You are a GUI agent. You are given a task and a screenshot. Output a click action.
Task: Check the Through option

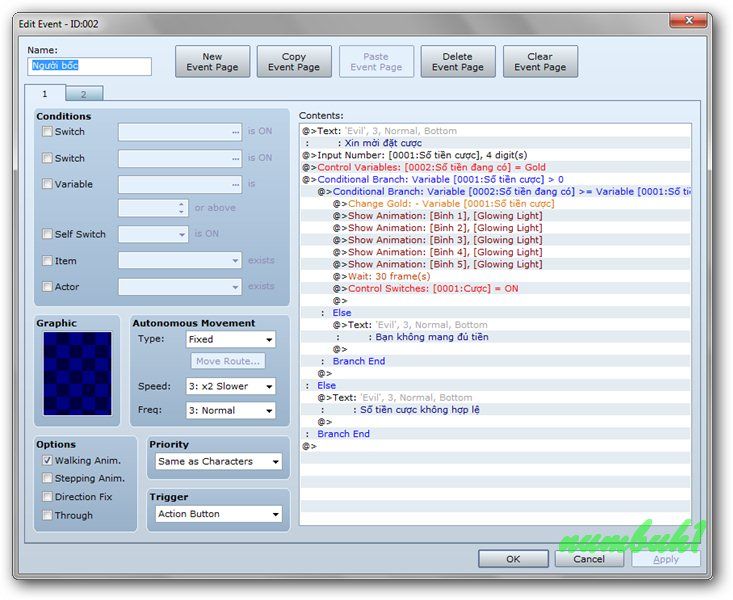pyautogui.click(x=47, y=515)
